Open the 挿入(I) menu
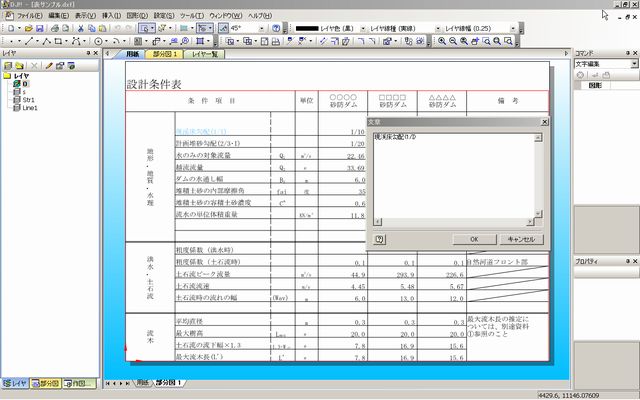Image resolution: width=640 pixels, height=400 pixels. tap(111, 16)
